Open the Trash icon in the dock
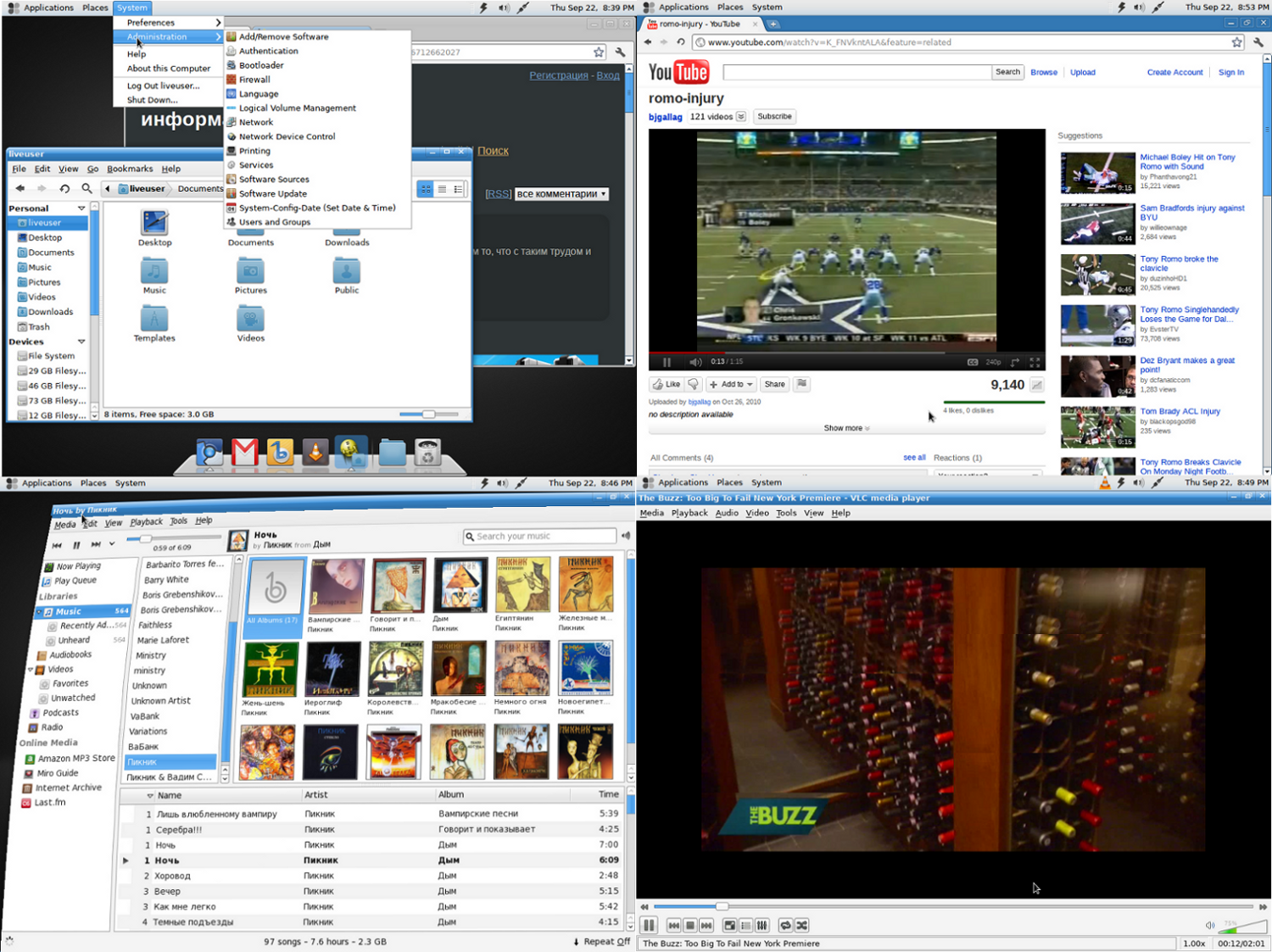Screen dimensions: 1272x952 (428, 453)
